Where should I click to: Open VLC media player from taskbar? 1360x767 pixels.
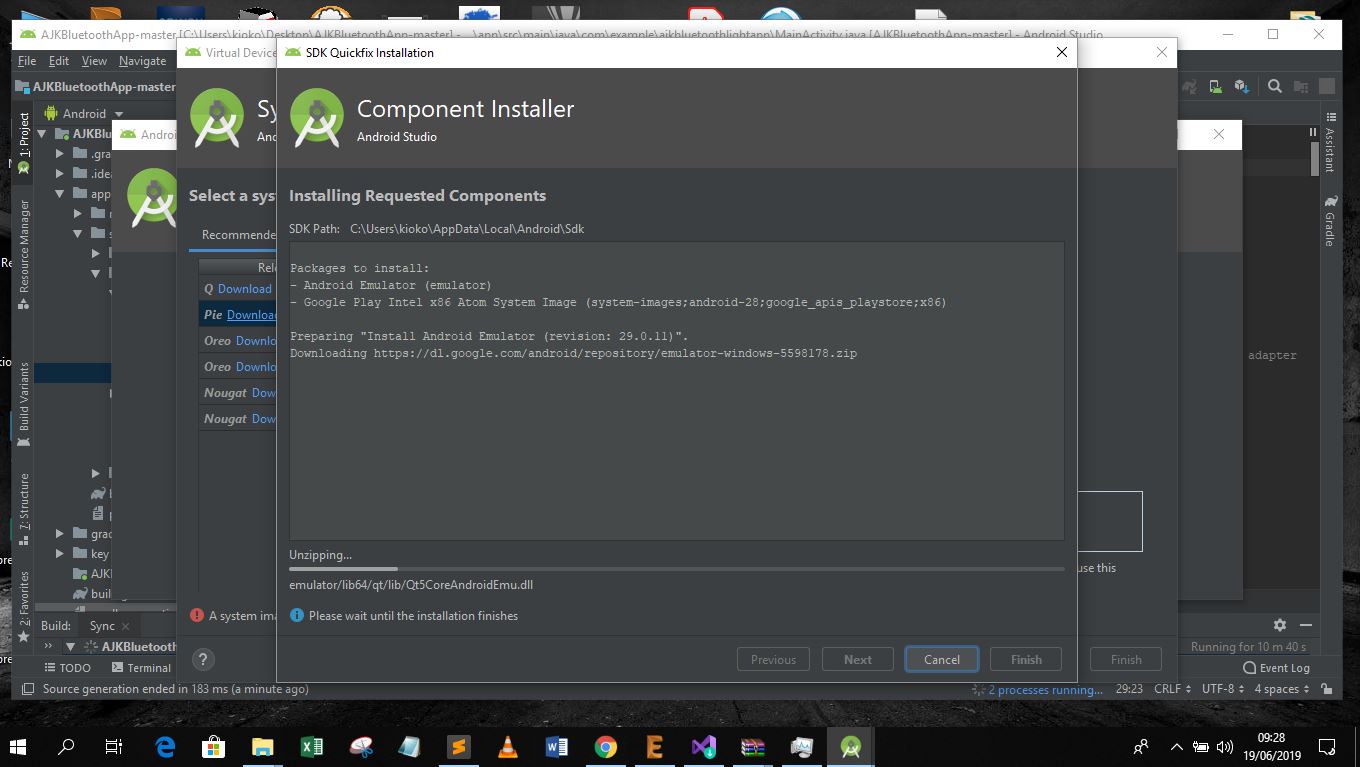[x=508, y=746]
